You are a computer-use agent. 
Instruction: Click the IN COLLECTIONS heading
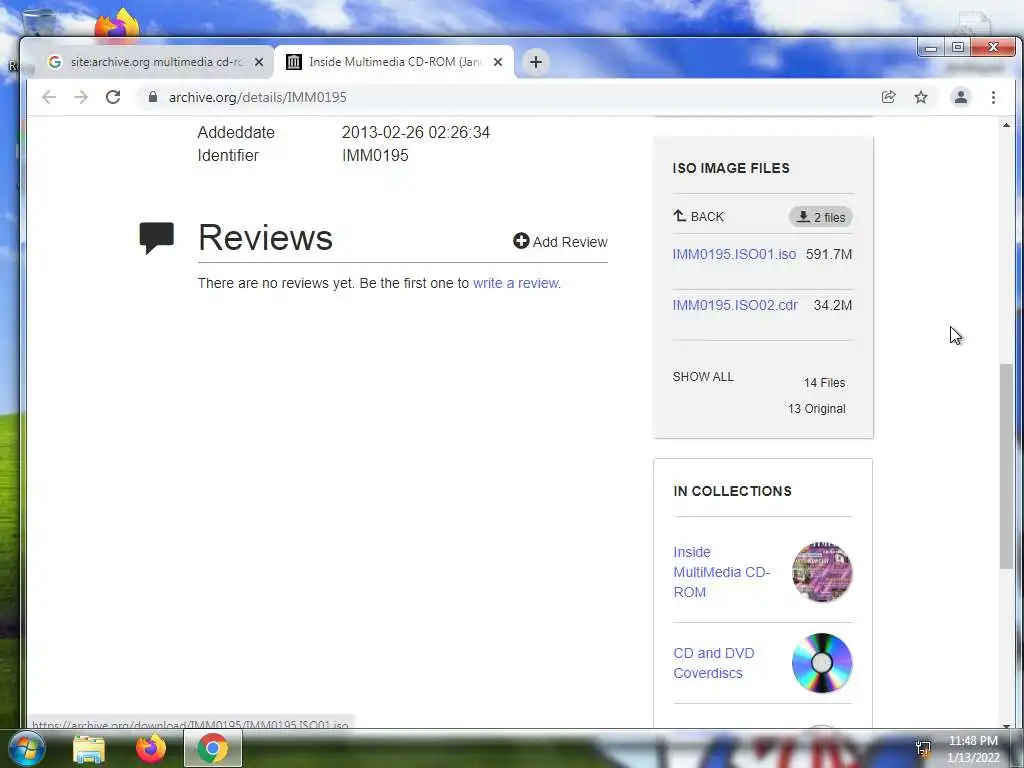[x=732, y=491]
